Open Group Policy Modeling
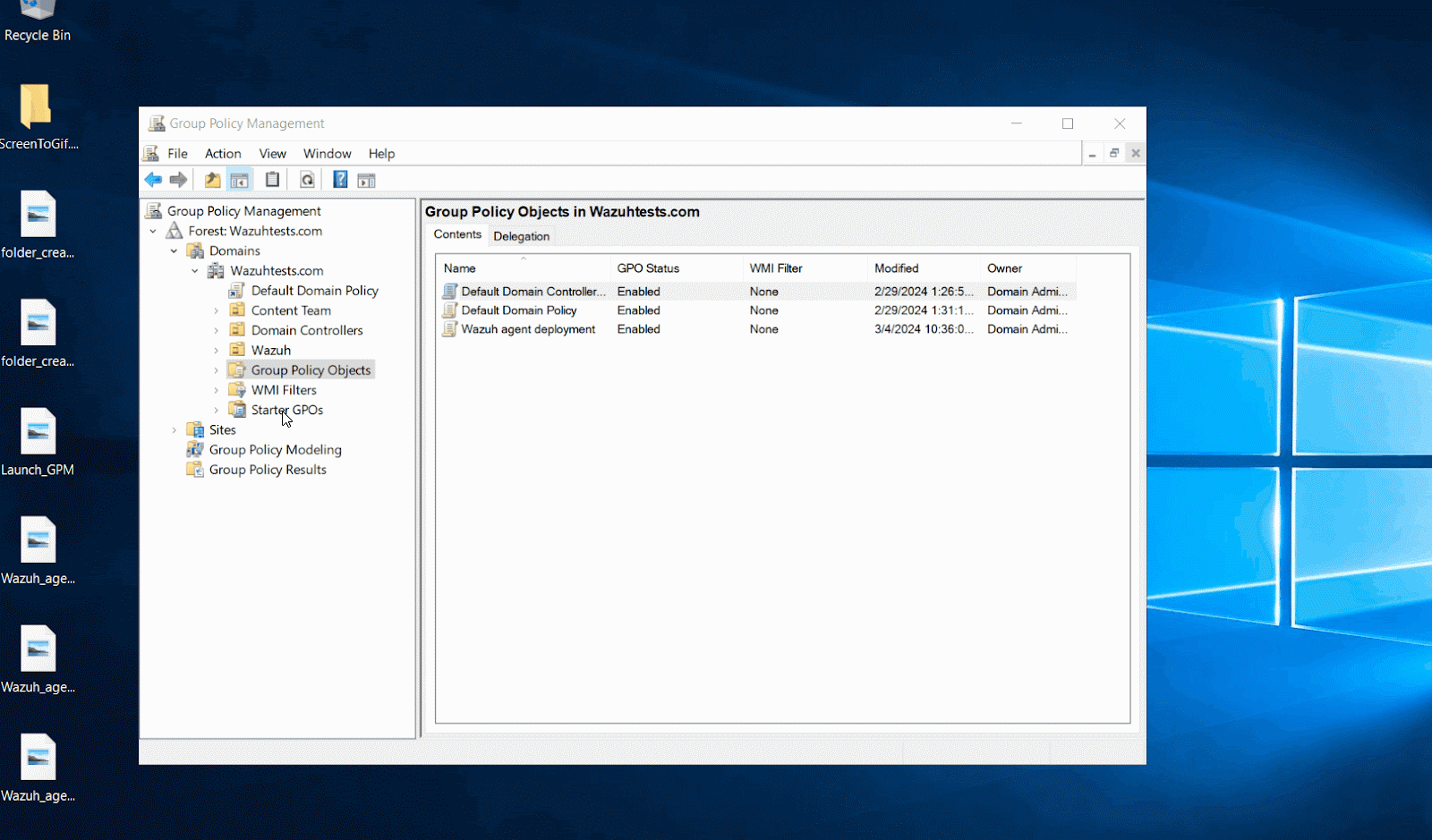Screen dimensions: 1432x840 click(x=275, y=449)
